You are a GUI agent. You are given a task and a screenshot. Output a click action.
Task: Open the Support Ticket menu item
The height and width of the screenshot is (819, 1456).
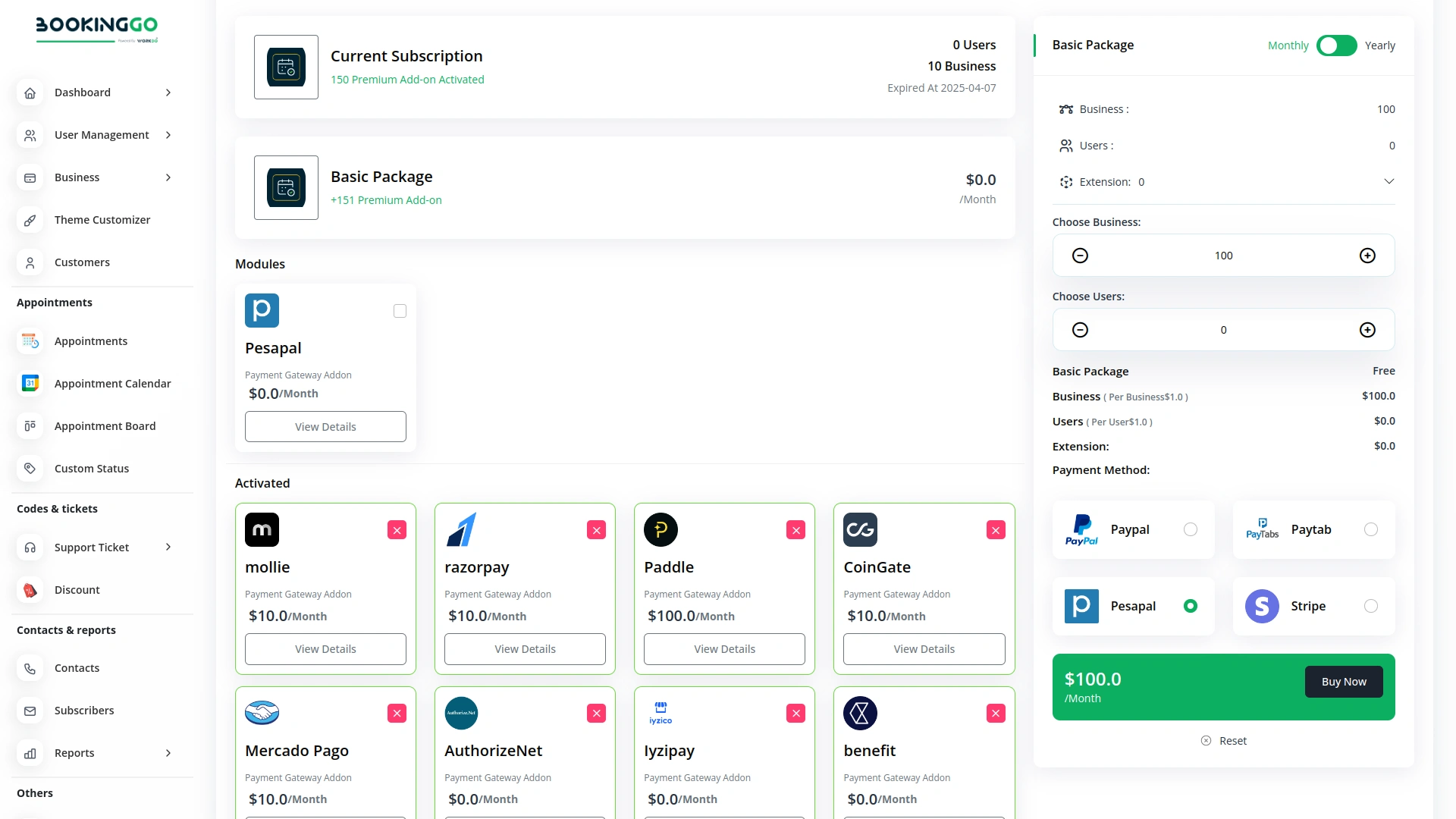pos(91,547)
